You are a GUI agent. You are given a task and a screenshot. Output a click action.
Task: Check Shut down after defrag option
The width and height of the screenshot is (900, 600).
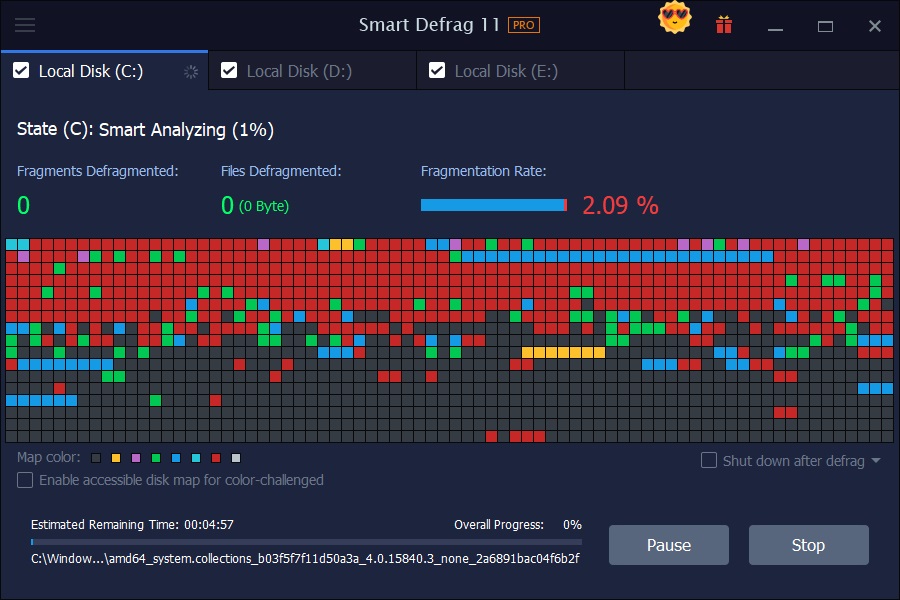pyautogui.click(x=710, y=460)
